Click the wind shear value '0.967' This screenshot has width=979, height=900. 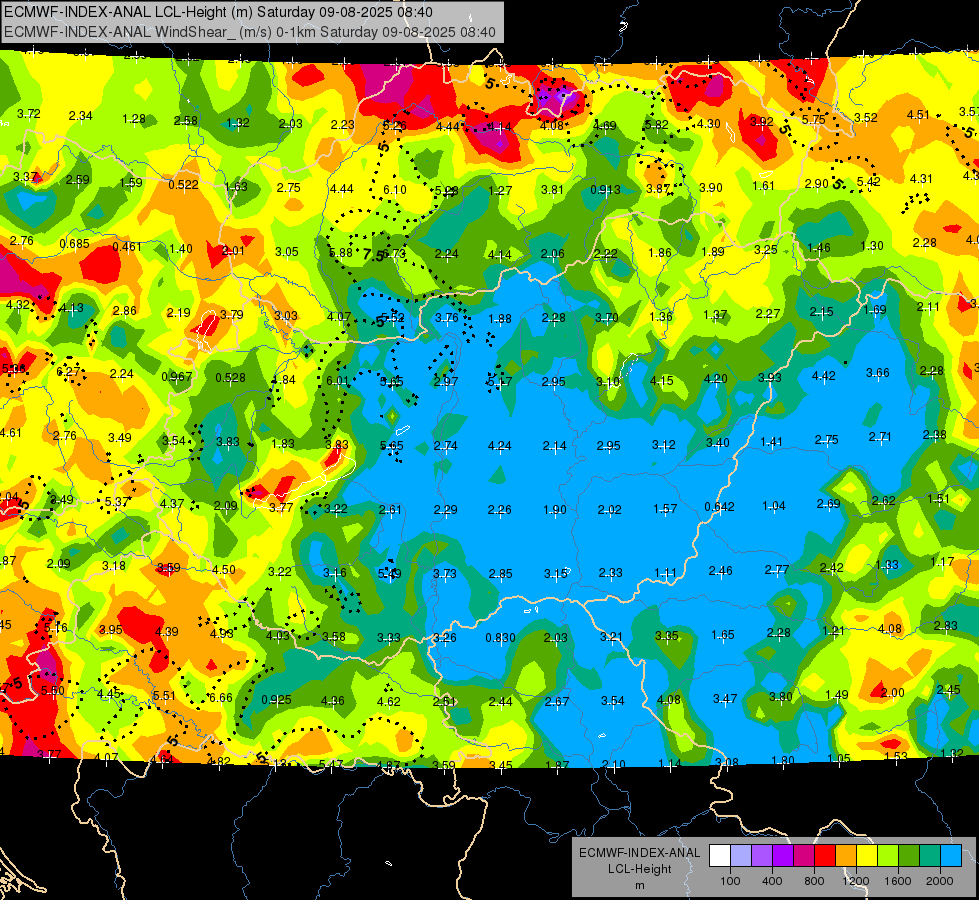tap(177, 377)
